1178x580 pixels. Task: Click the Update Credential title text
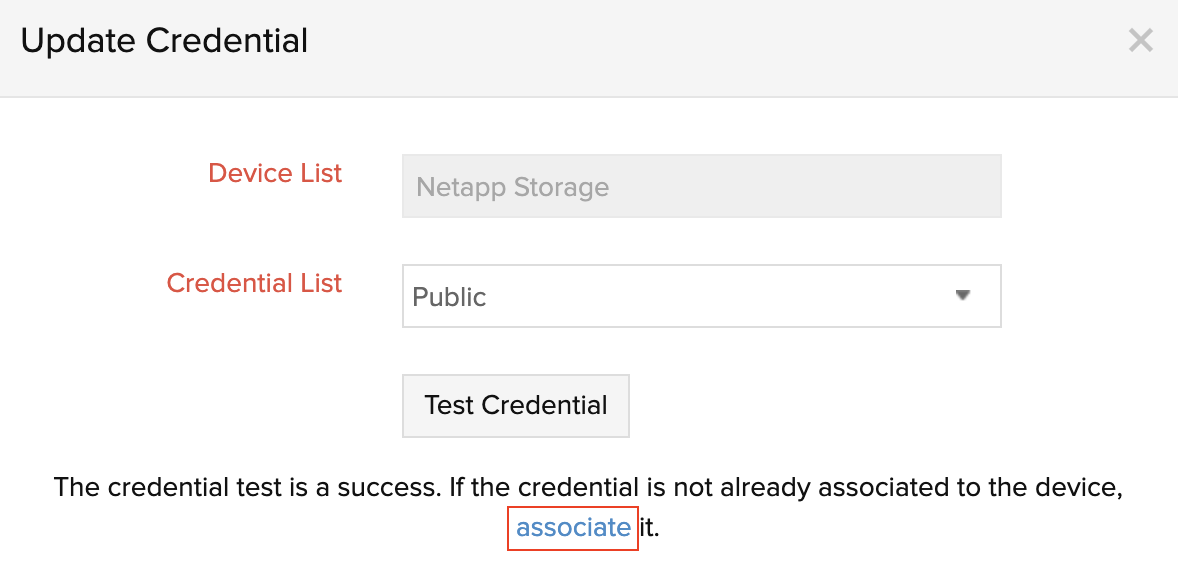[163, 41]
